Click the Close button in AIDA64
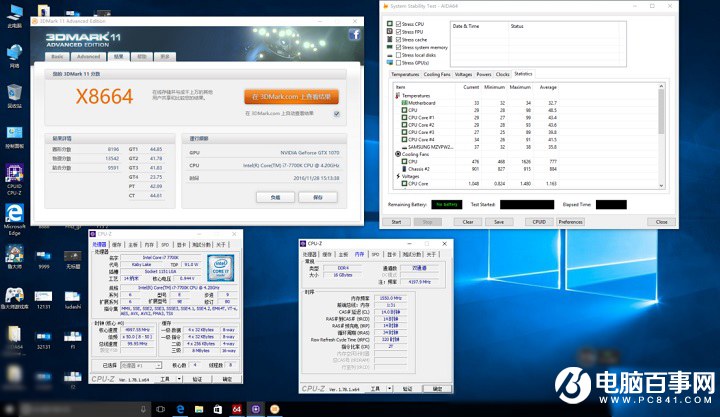Screen dimensions: 720x417 point(661,222)
